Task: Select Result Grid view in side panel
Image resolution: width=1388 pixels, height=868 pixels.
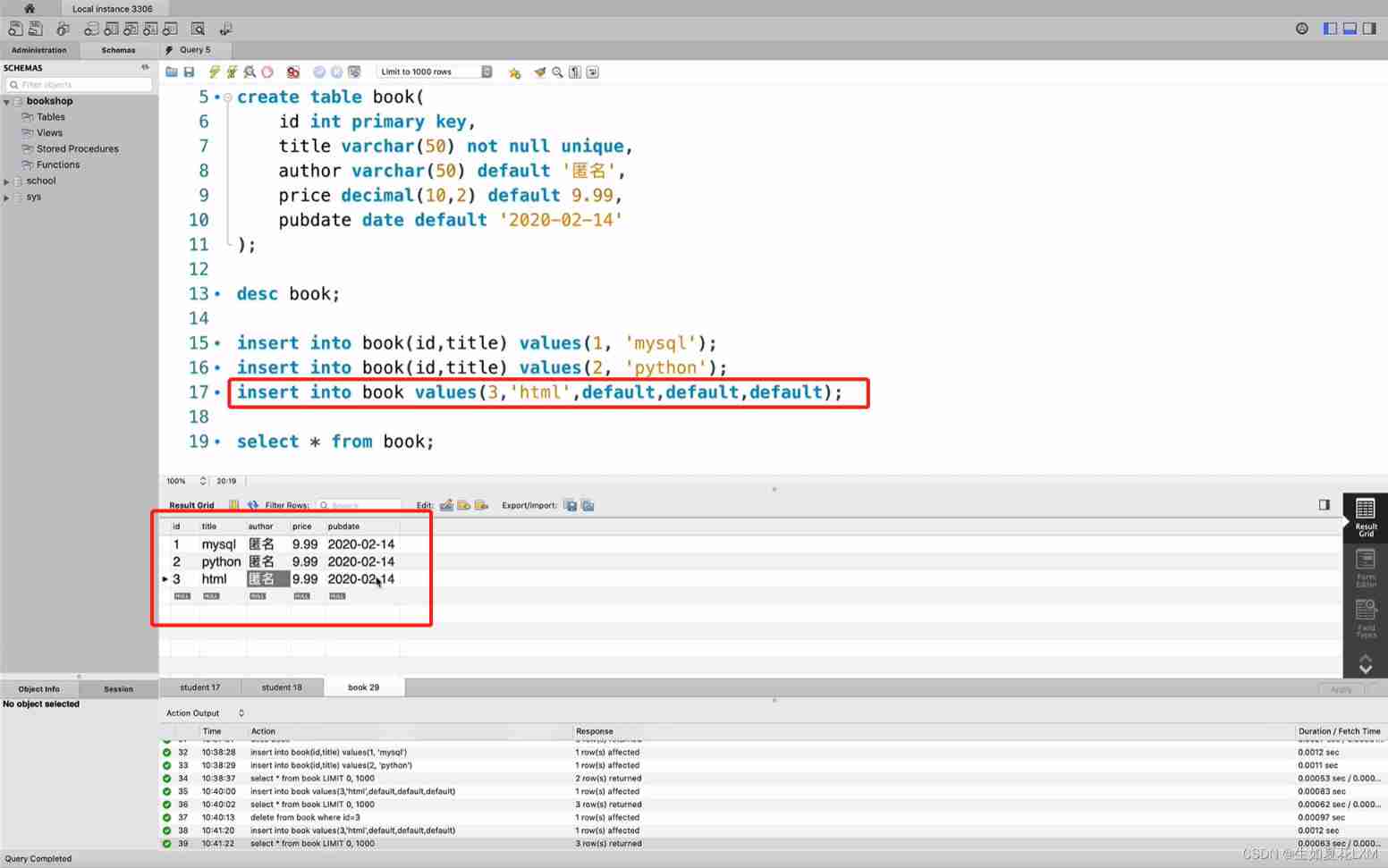Action: (x=1366, y=518)
